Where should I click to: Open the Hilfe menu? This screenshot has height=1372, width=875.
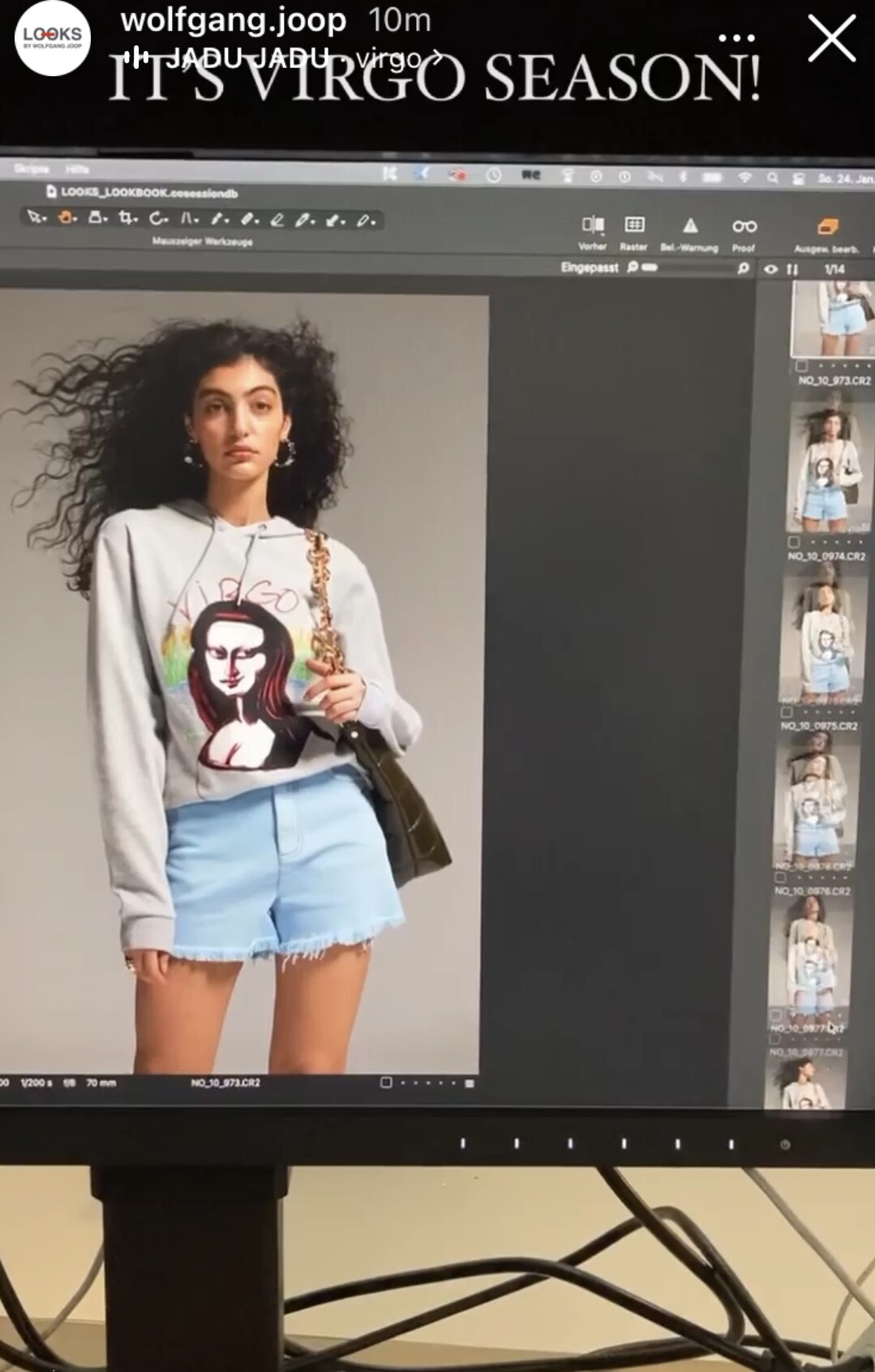(77, 169)
